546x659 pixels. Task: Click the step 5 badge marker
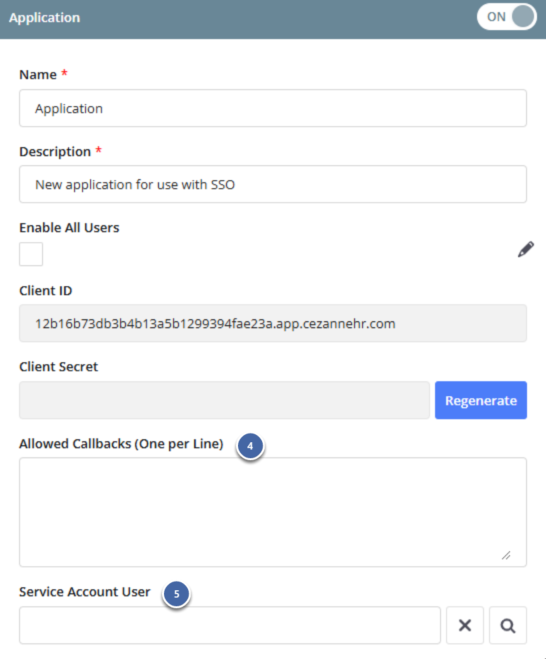pos(177,593)
